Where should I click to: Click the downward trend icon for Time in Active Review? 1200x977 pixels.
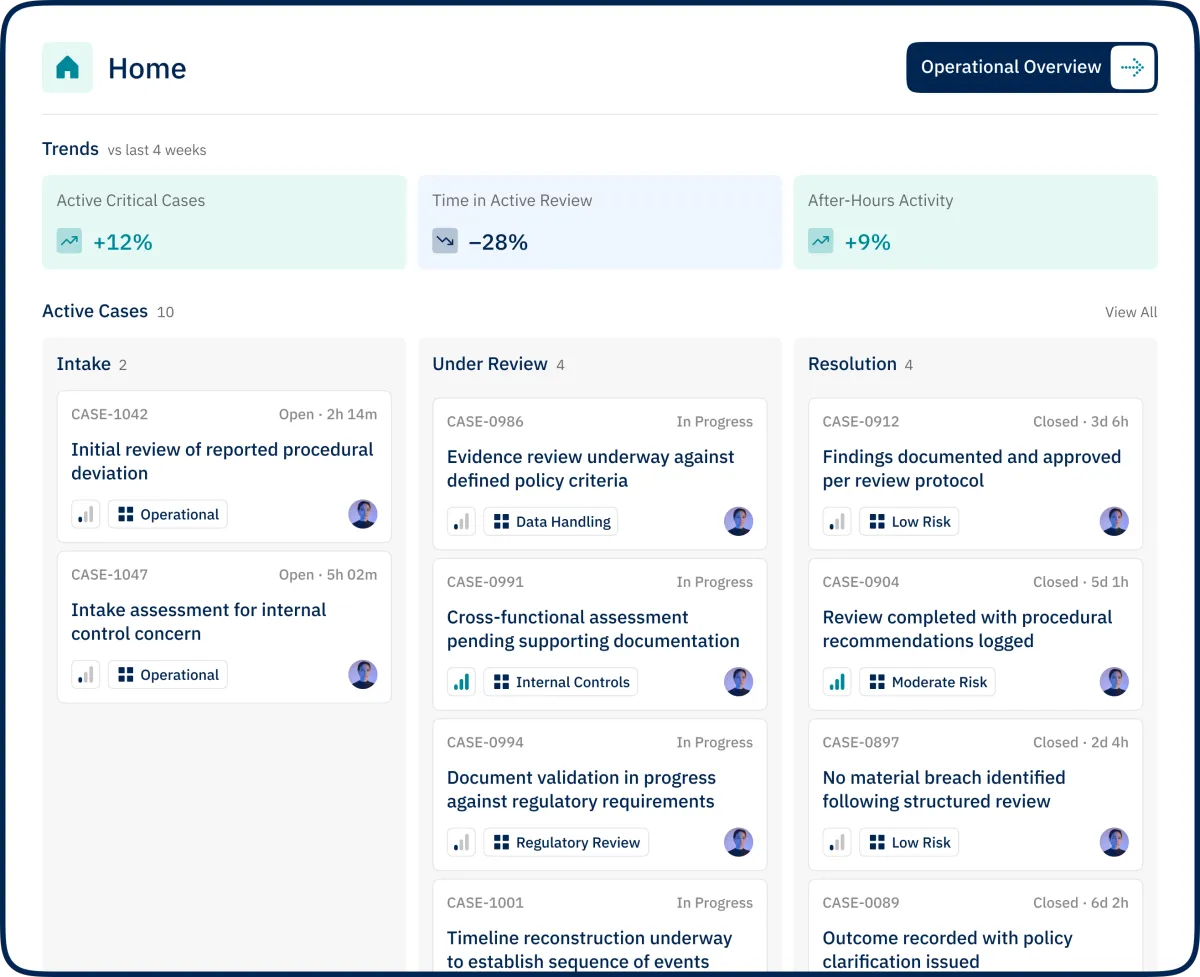click(x=445, y=241)
